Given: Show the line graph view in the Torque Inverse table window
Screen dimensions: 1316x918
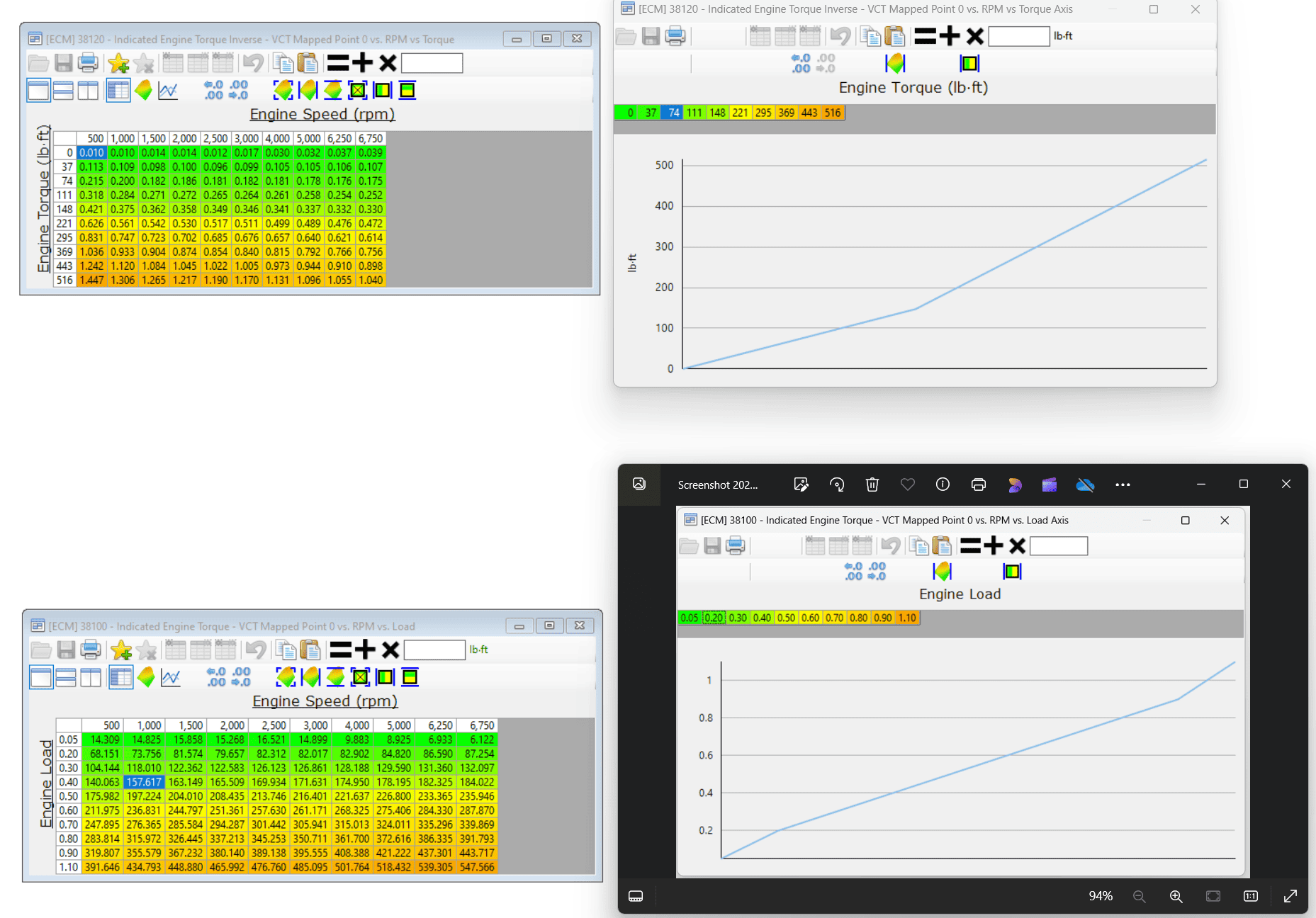Looking at the screenshot, I should (168, 91).
